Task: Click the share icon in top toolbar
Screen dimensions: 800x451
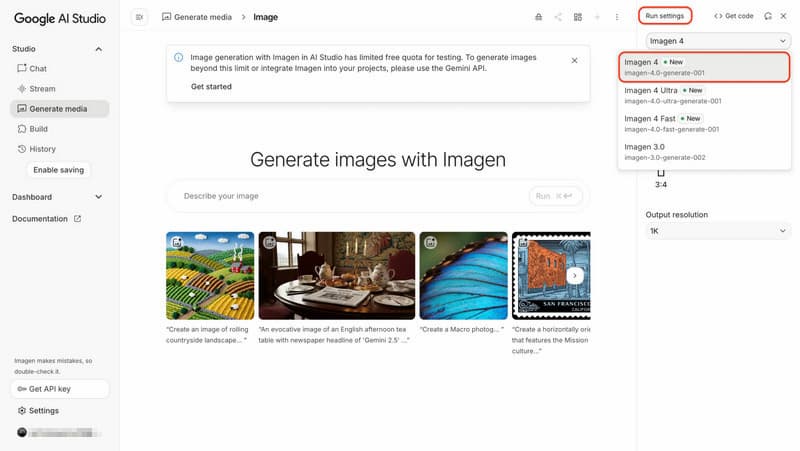Action: click(x=558, y=17)
